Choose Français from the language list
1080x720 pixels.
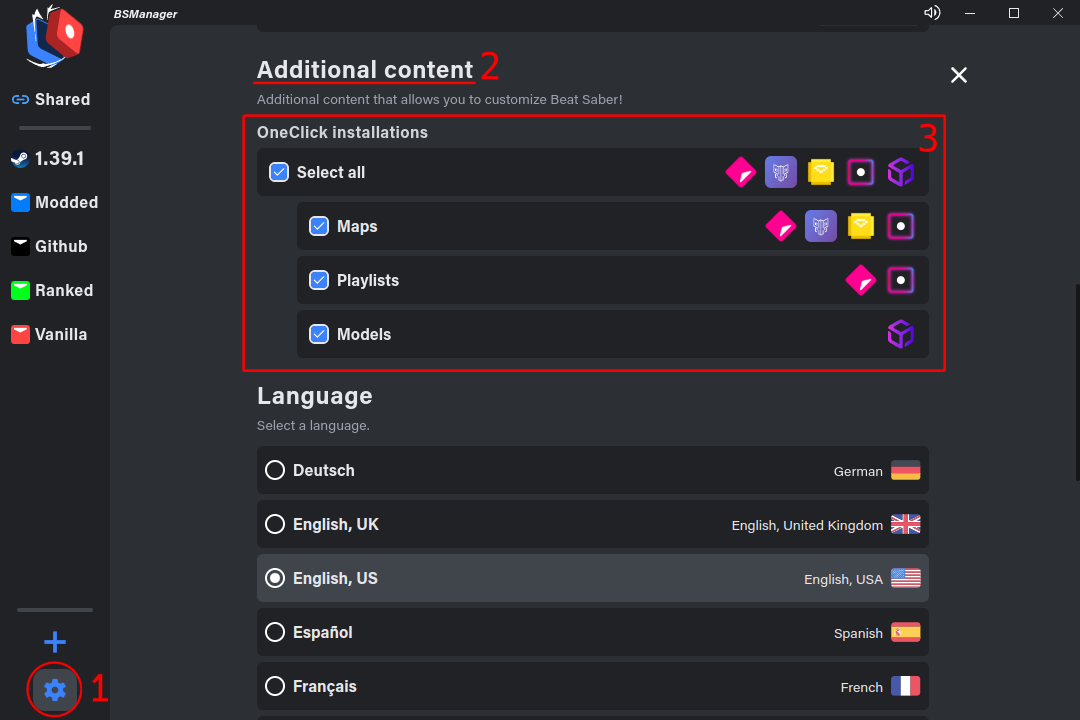tap(274, 686)
